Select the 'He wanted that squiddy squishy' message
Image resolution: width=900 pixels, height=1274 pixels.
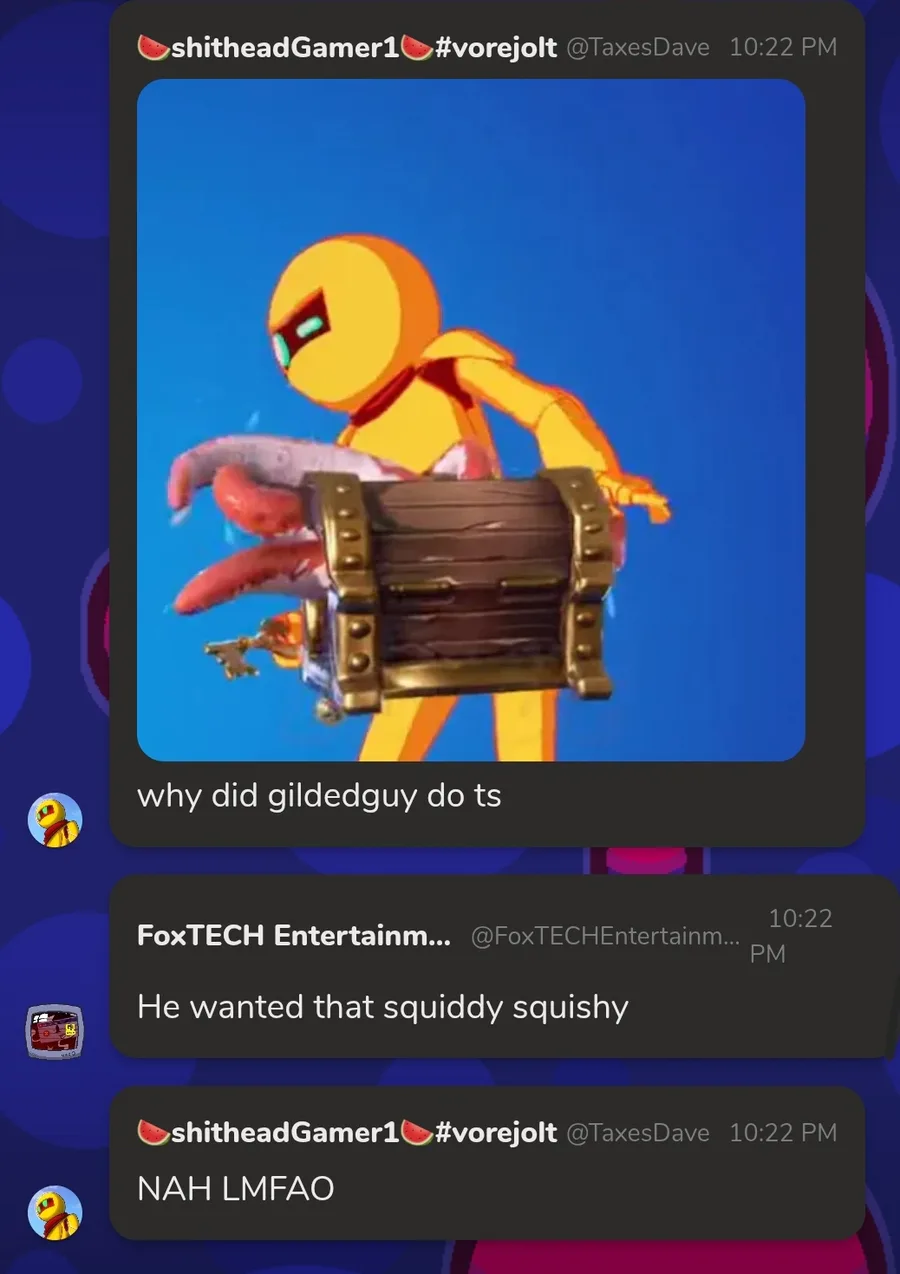coord(383,1007)
